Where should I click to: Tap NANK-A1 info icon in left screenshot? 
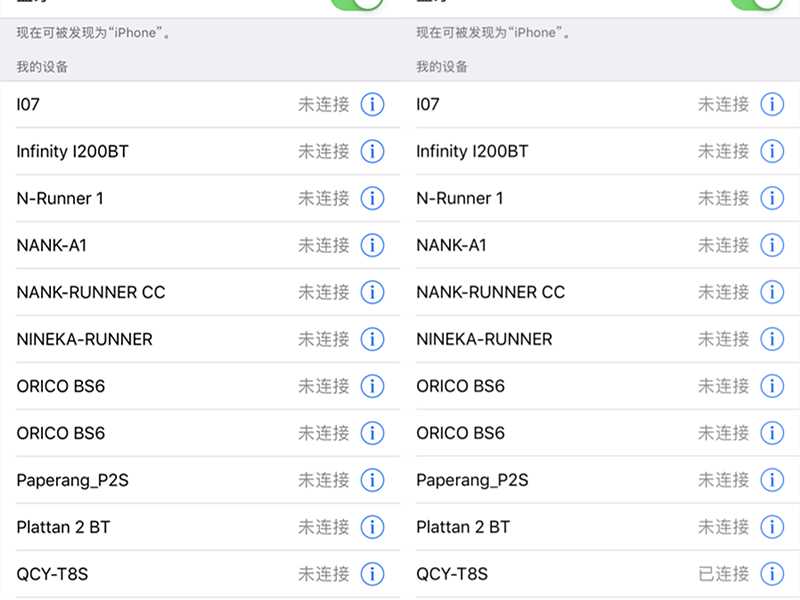(x=372, y=245)
